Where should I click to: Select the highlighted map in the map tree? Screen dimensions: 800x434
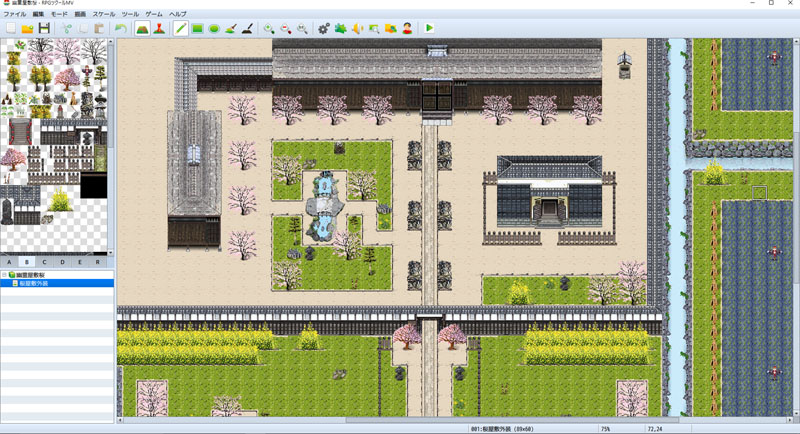[34, 284]
